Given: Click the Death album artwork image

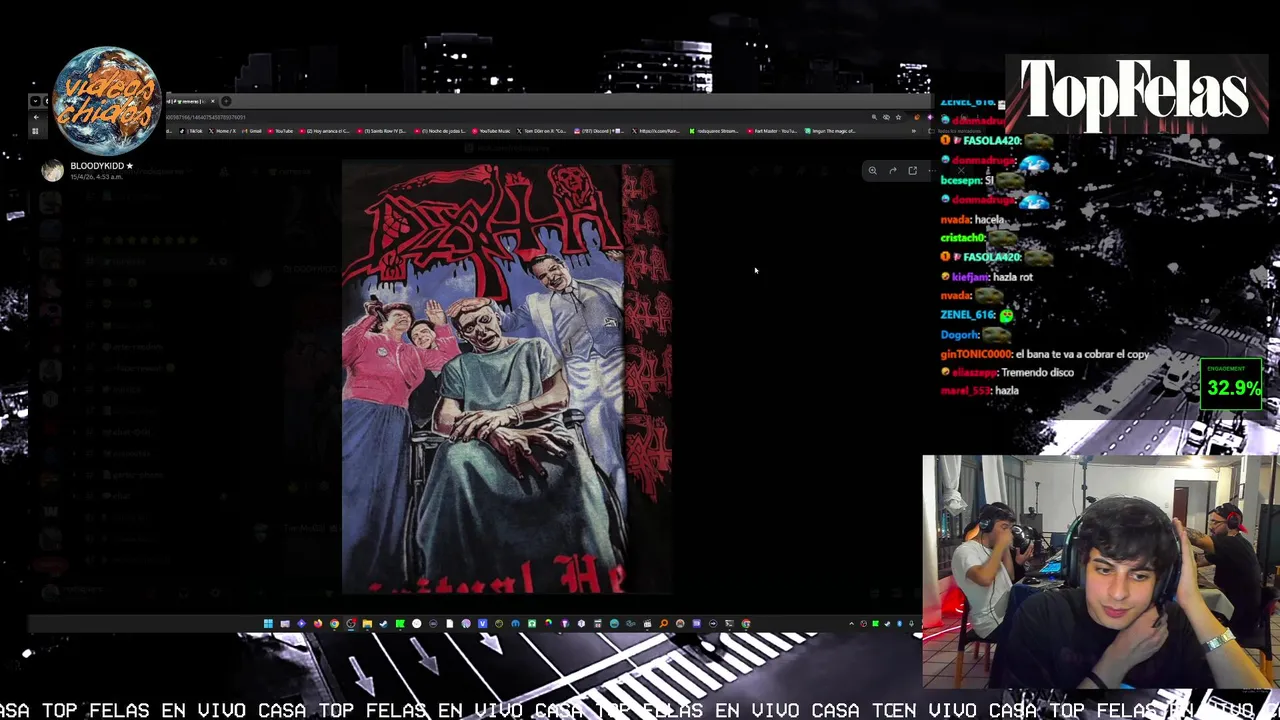Looking at the screenshot, I should pos(506,378).
